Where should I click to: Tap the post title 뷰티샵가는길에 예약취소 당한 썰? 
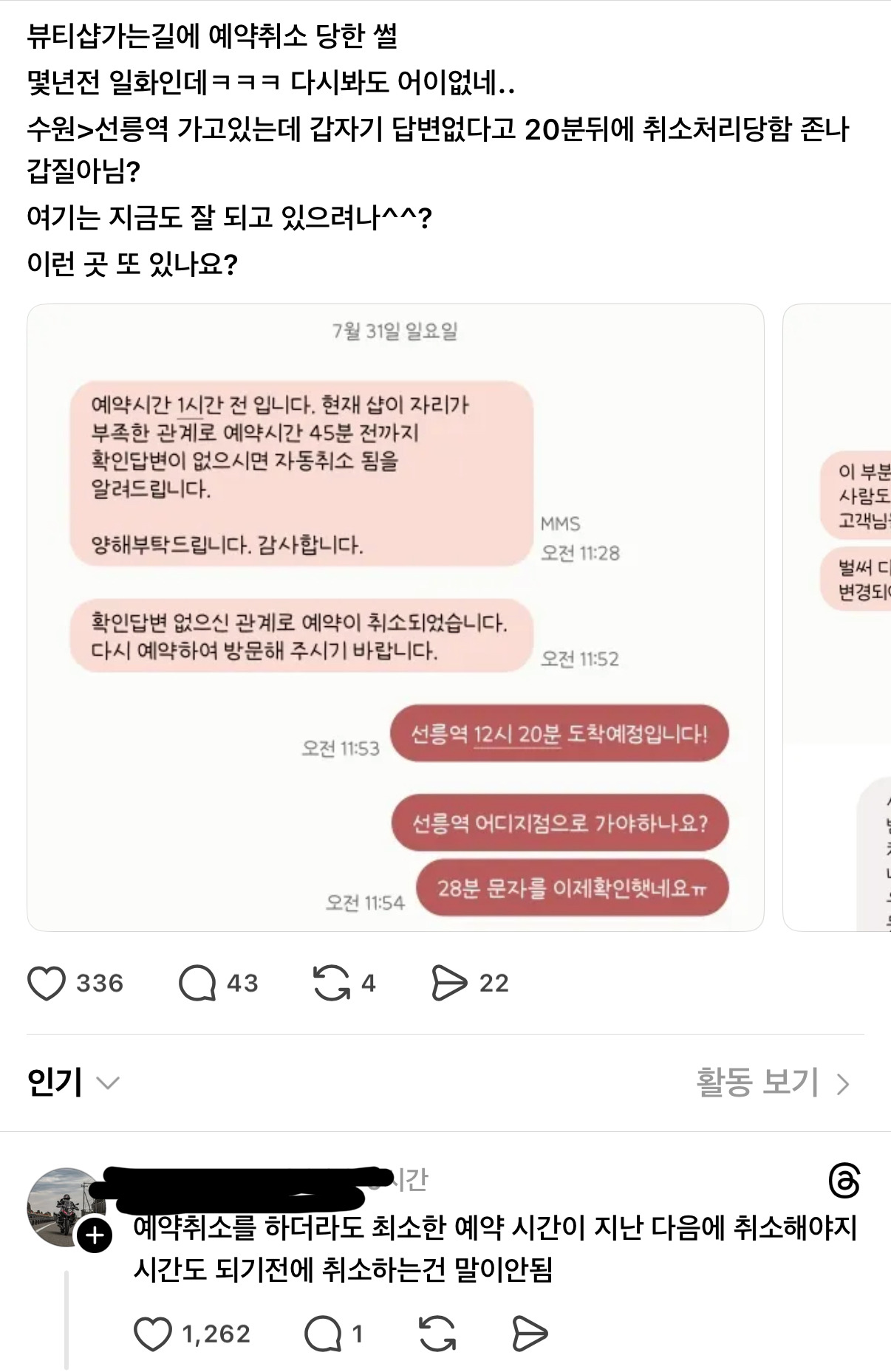point(212,35)
